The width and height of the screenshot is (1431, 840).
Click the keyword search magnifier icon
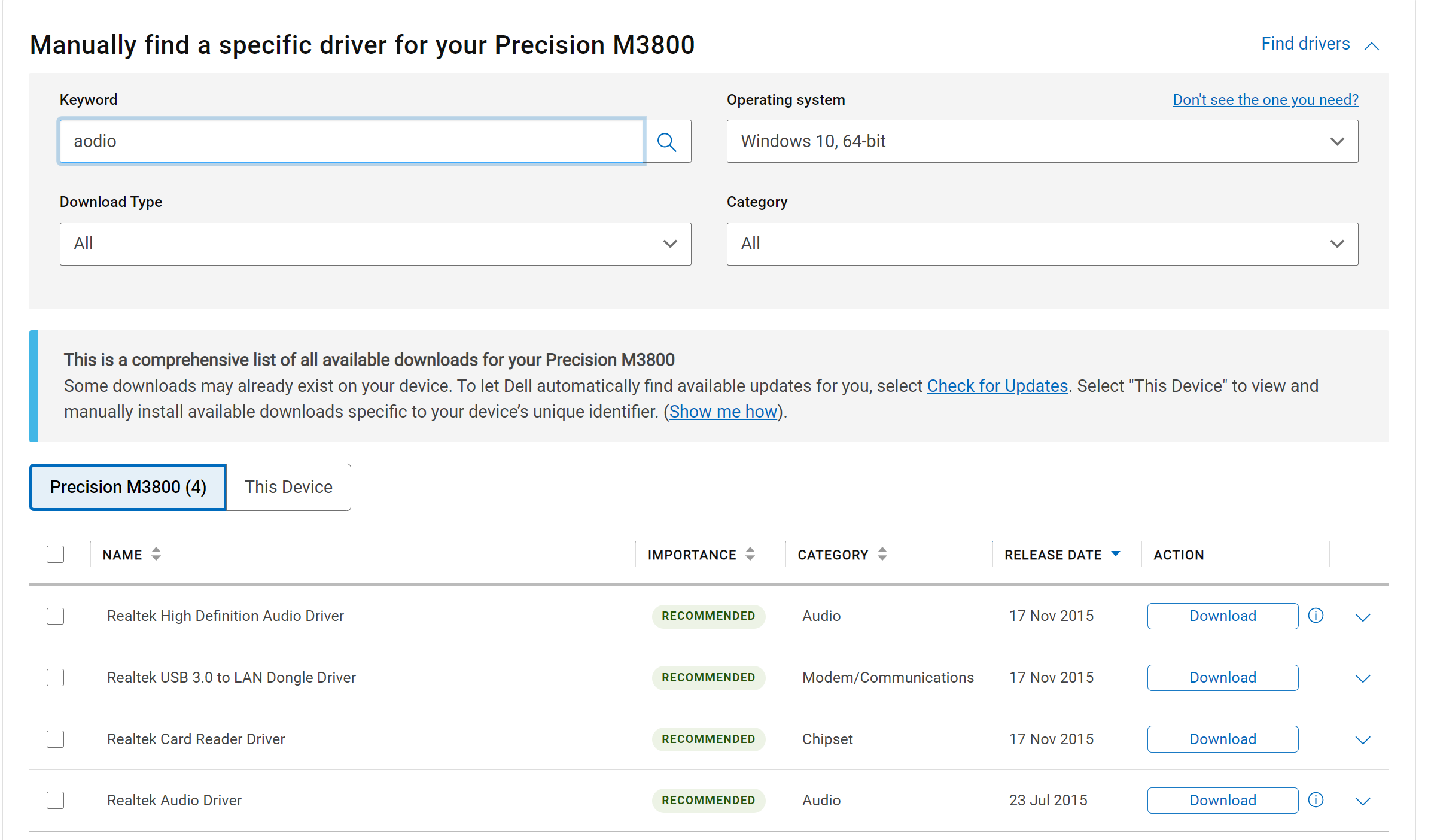666,142
